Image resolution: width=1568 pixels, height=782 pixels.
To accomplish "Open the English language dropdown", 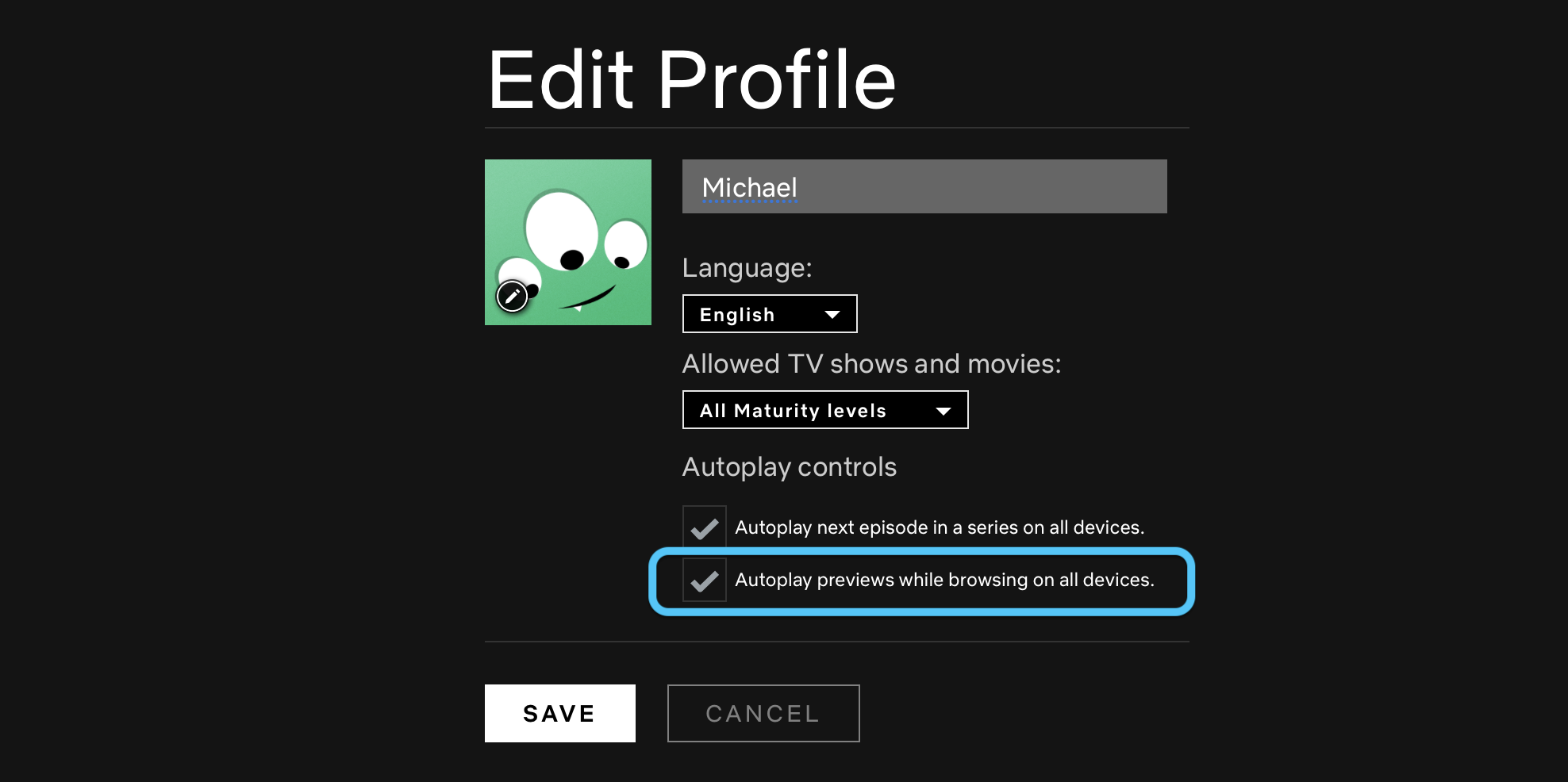I will click(x=768, y=314).
